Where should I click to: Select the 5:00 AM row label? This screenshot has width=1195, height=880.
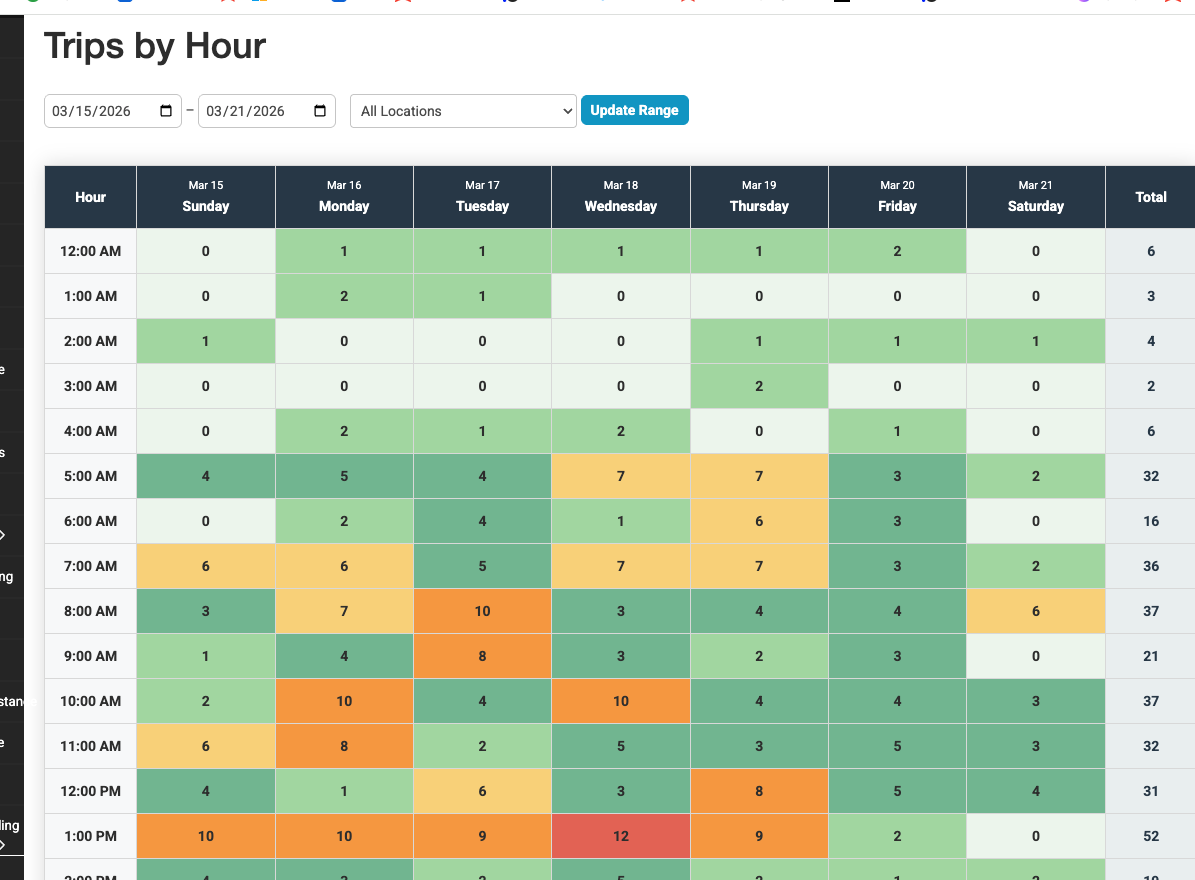point(90,476)
